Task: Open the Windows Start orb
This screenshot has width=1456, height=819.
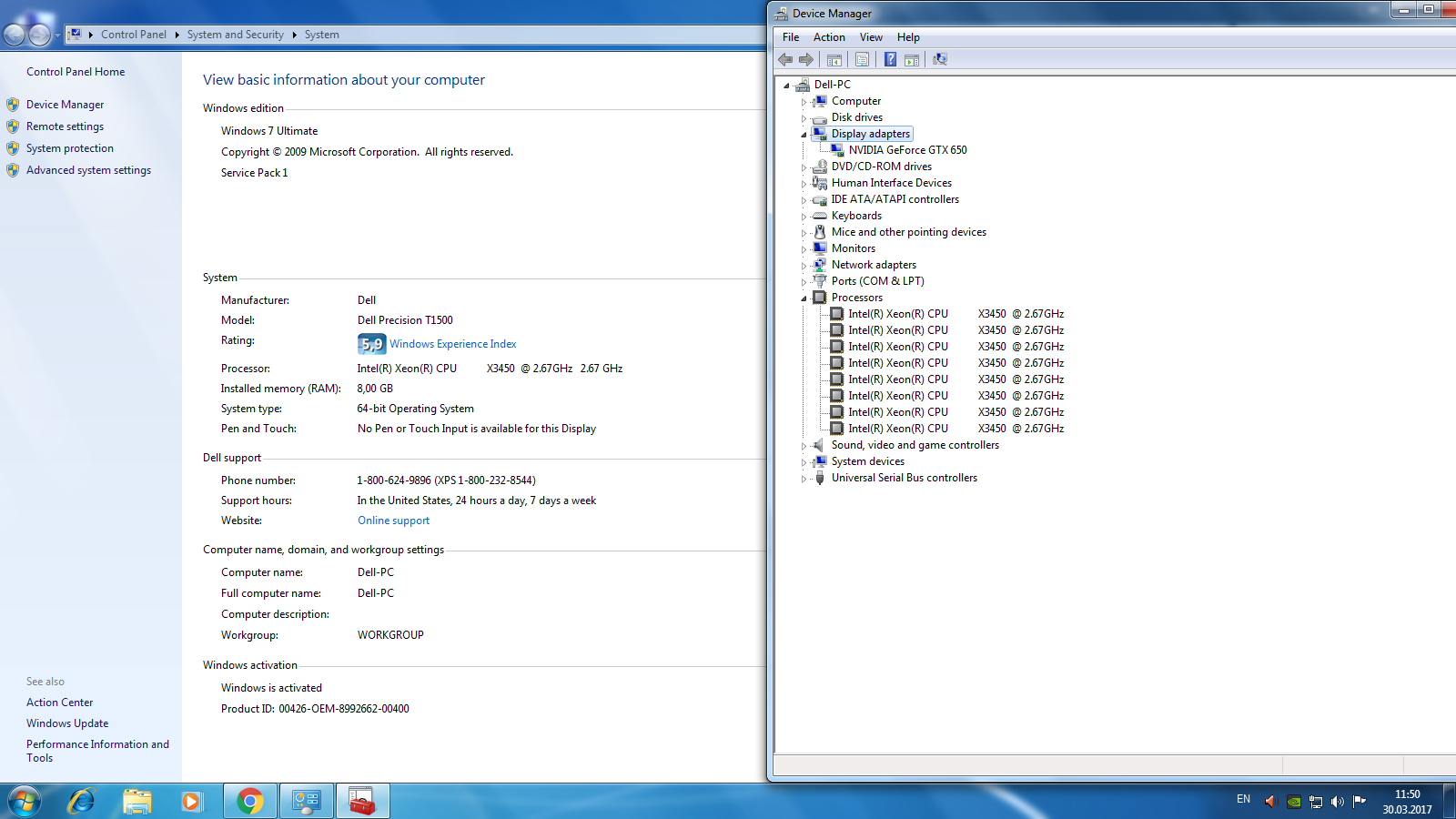Action: coord(25,802)
